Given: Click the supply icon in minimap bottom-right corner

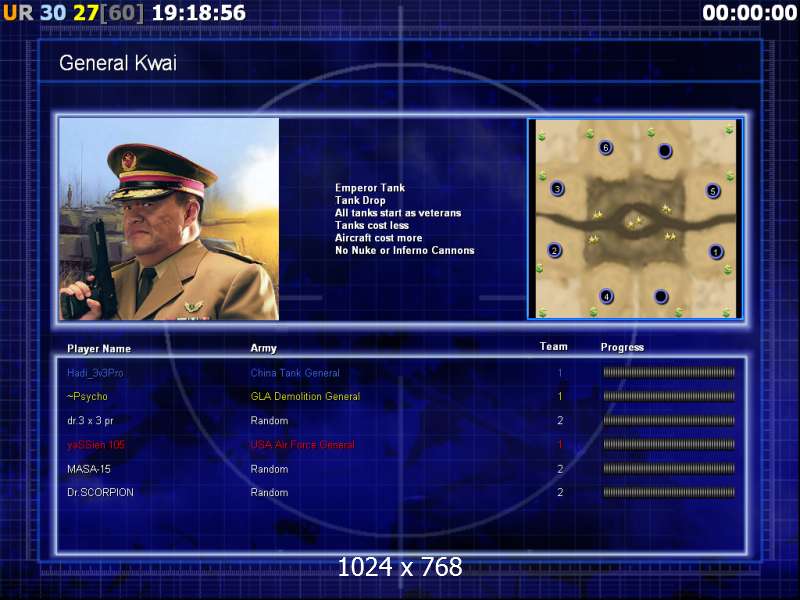Looking at the screenshot, I should (x=726, y=311).
